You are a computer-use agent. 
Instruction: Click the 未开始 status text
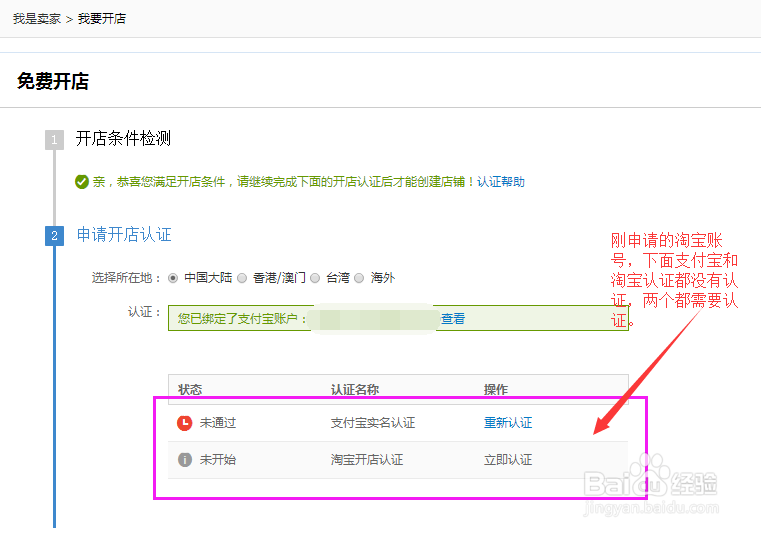click(x=218, y=460)
